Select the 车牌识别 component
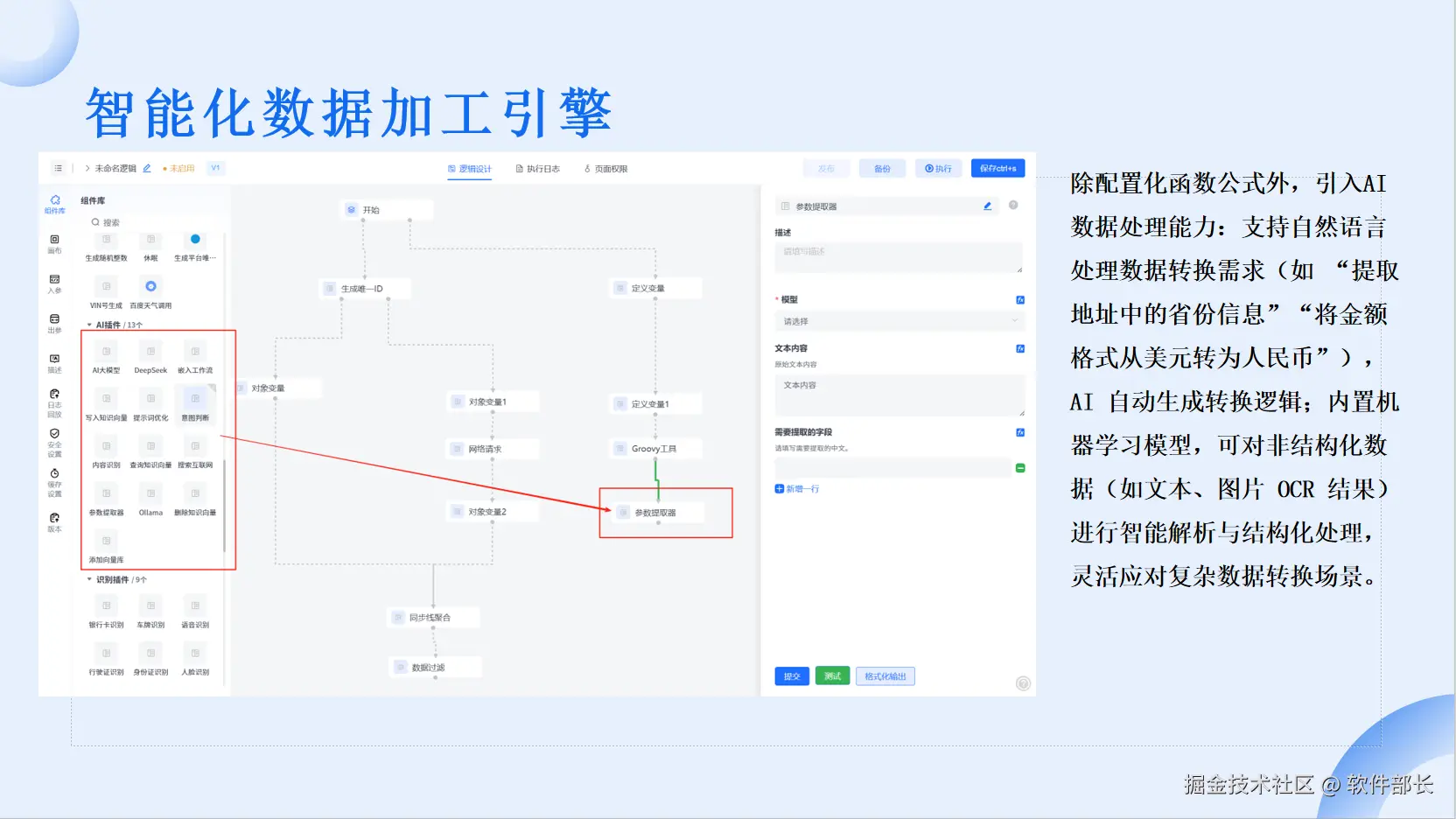 click(150, 612)
